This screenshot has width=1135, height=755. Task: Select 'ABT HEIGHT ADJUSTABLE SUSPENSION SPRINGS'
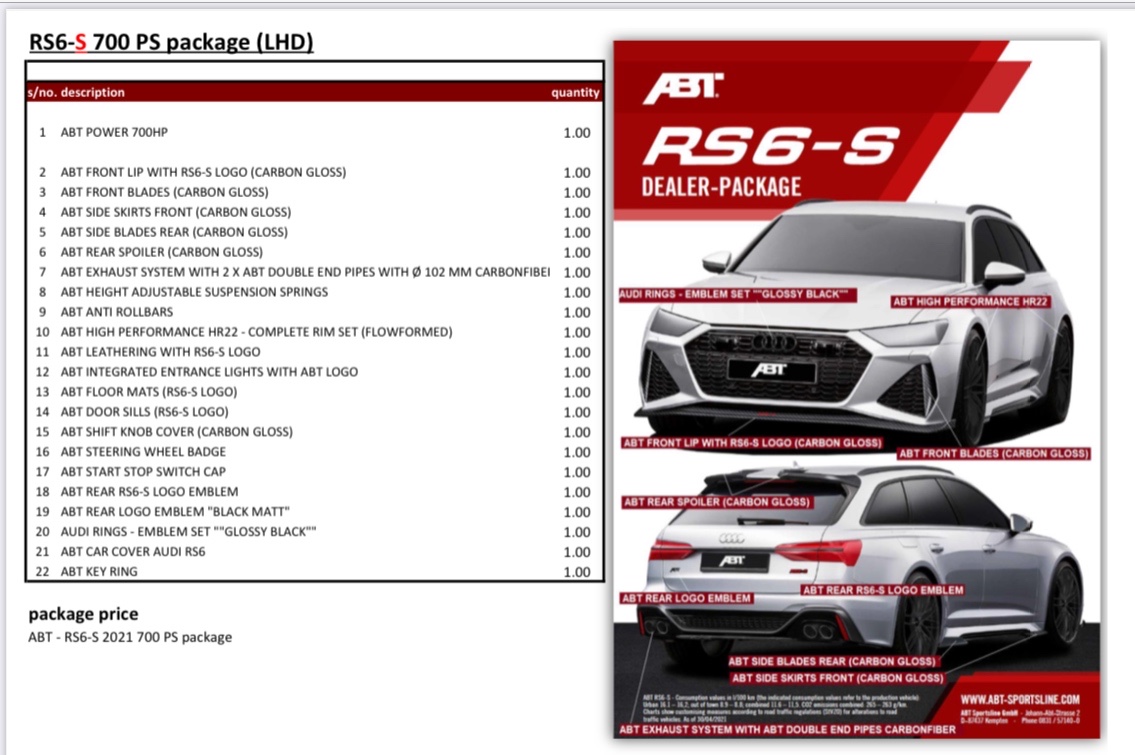pos(194,292)
